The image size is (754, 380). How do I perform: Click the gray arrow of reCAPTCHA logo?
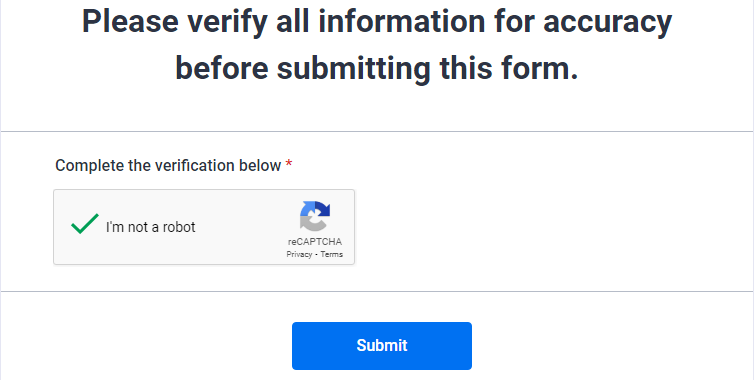(310, 224)
